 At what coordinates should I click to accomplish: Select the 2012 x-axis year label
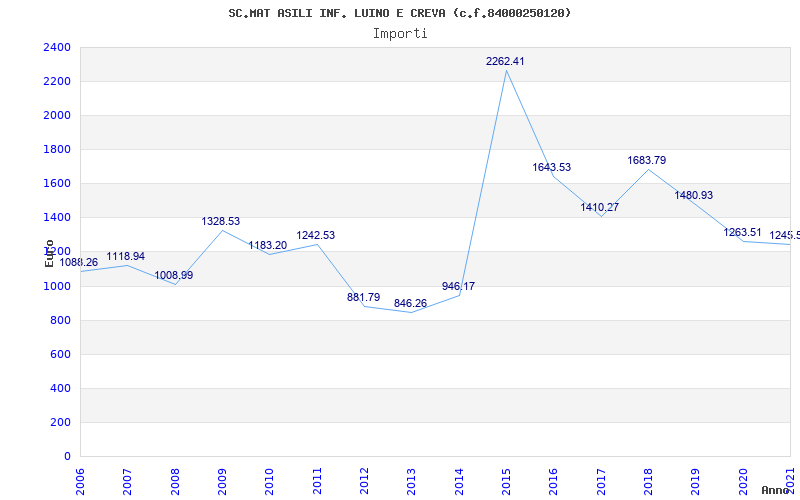[364, 481]
